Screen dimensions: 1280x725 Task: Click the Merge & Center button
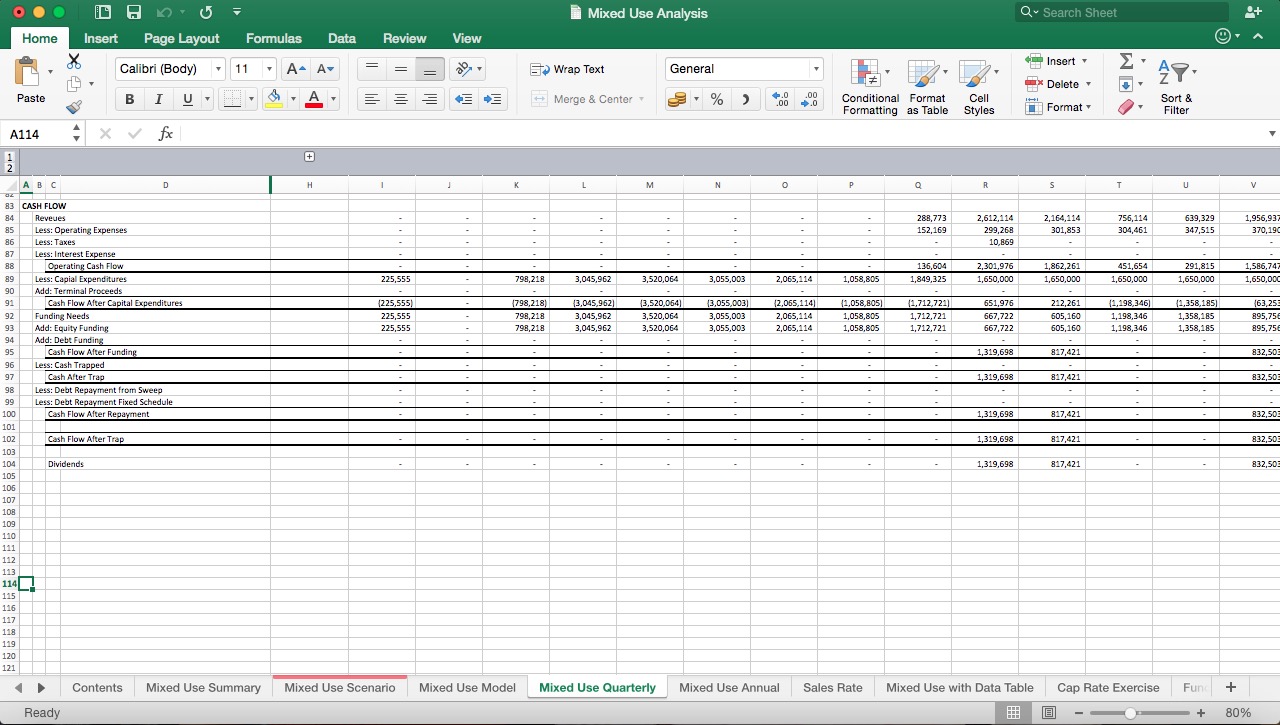click(589, 99)
